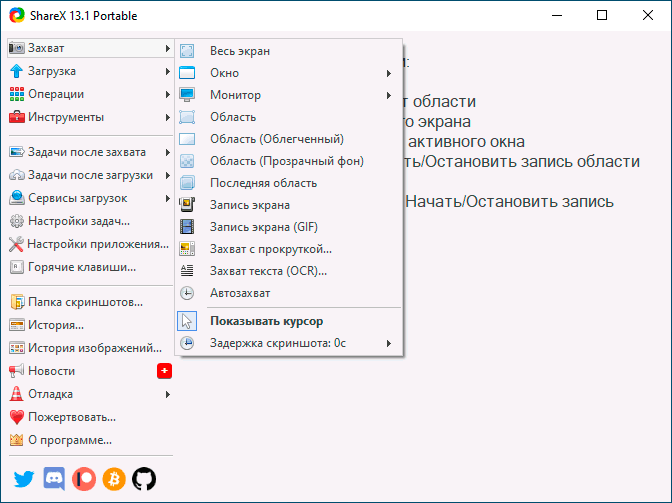
Task: Choose Захват с прокруткой... entry
Action: (x=289, y=249)
